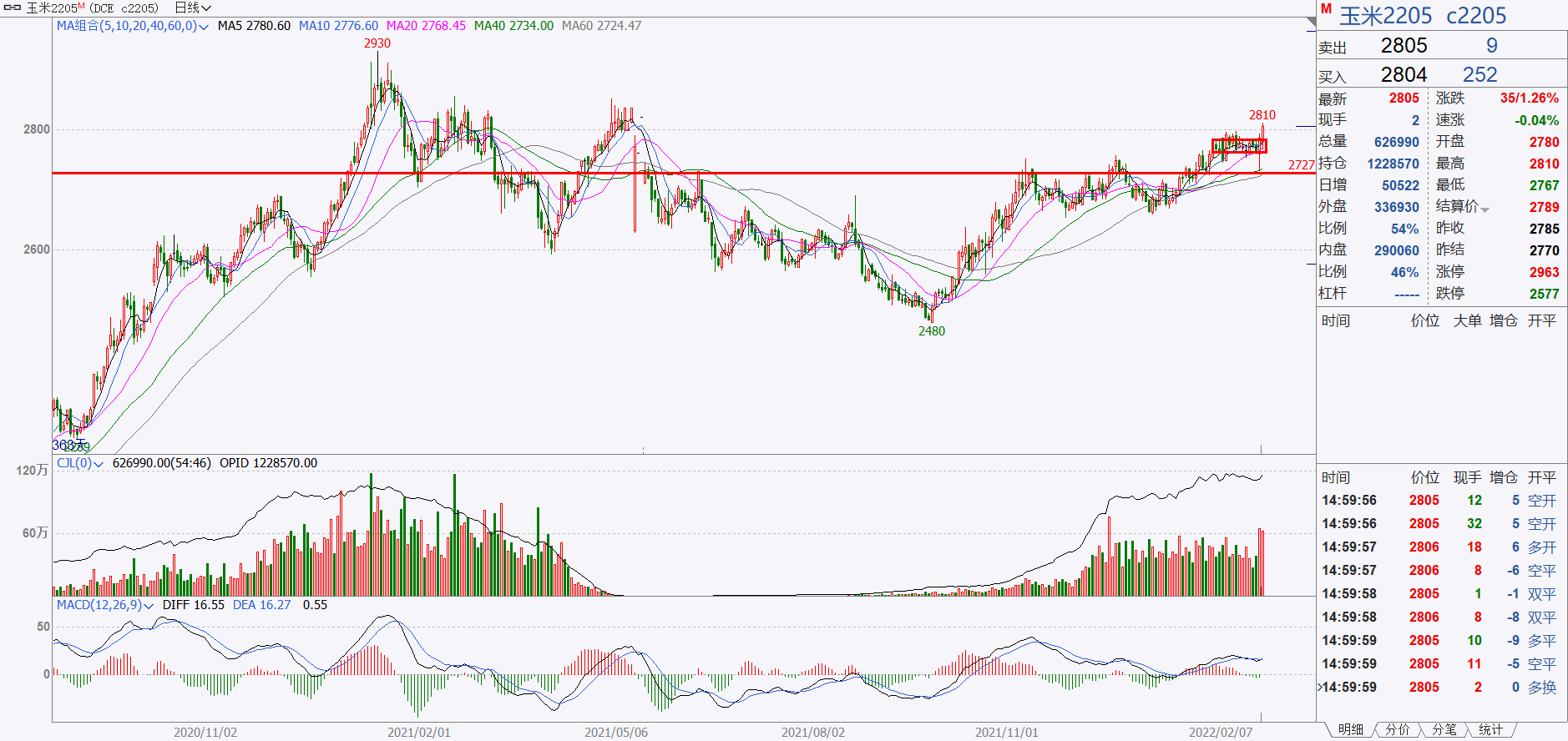Click the 玉米2205 (DCE c2205) chart title
Image resolution: width=1568 pixels, height=741 pixels.
pos(92,8)
